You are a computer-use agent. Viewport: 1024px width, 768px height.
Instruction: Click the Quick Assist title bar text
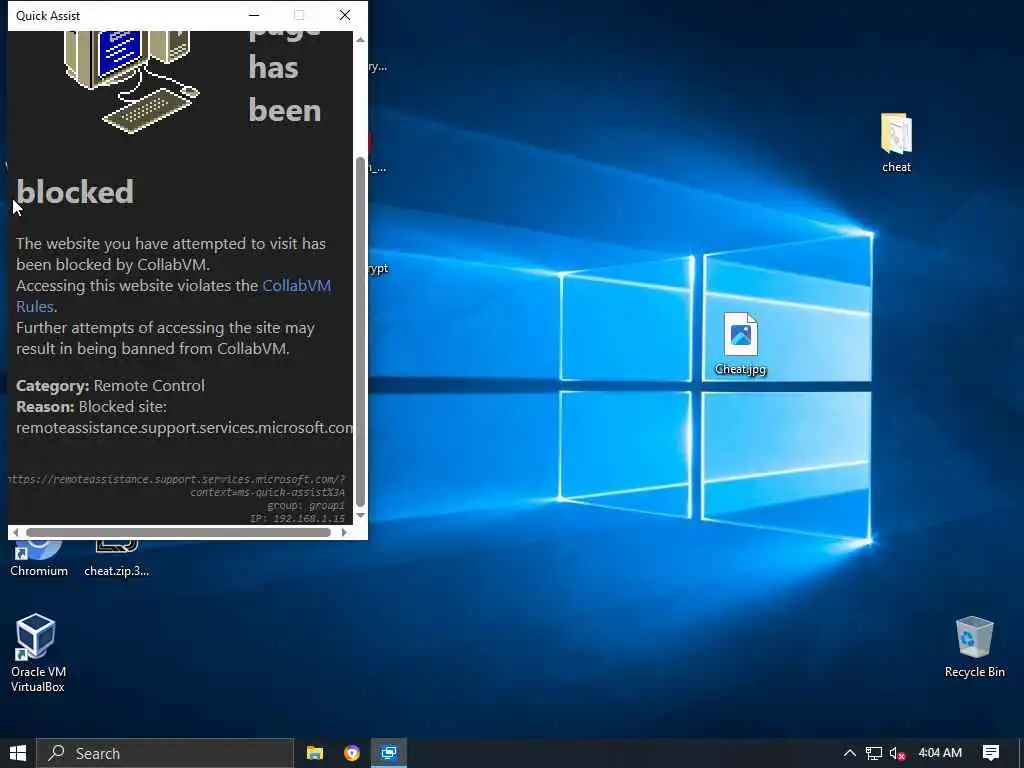point(48,16)
